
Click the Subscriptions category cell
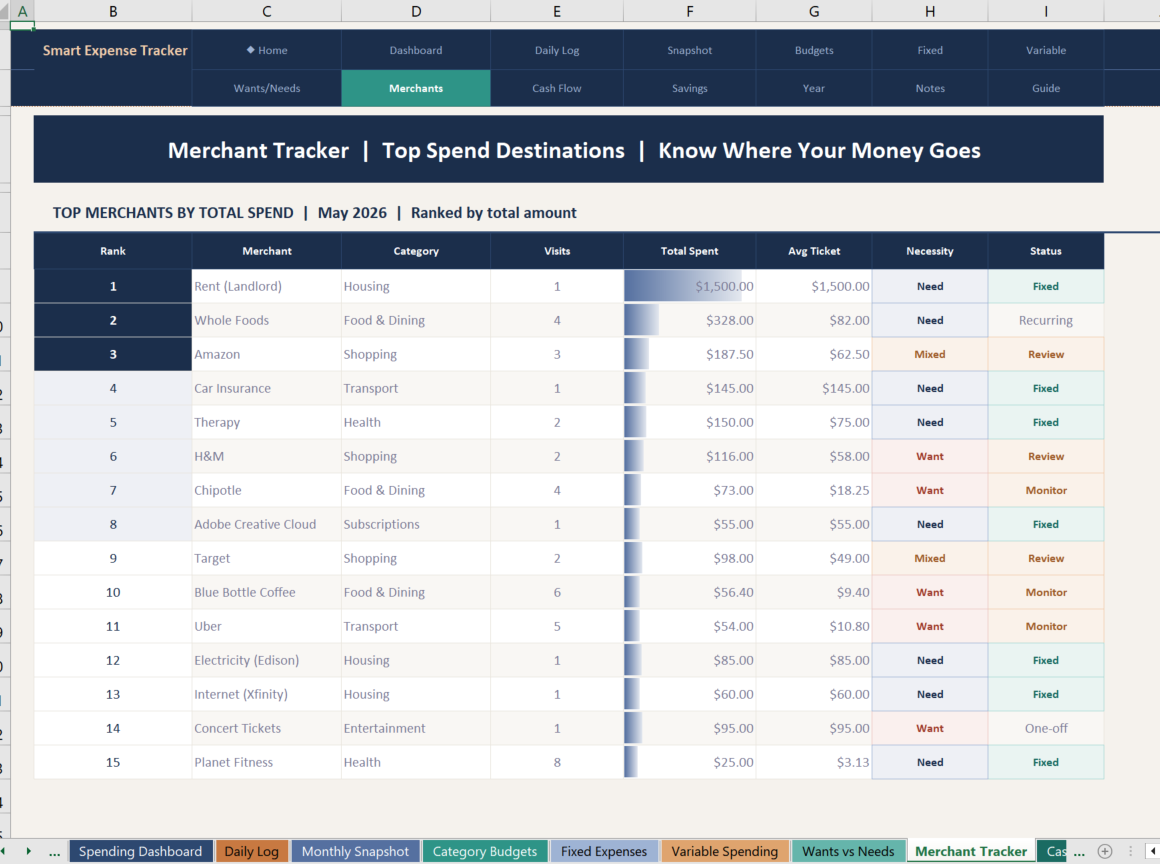pyautogui.click(x=416, y=524)
